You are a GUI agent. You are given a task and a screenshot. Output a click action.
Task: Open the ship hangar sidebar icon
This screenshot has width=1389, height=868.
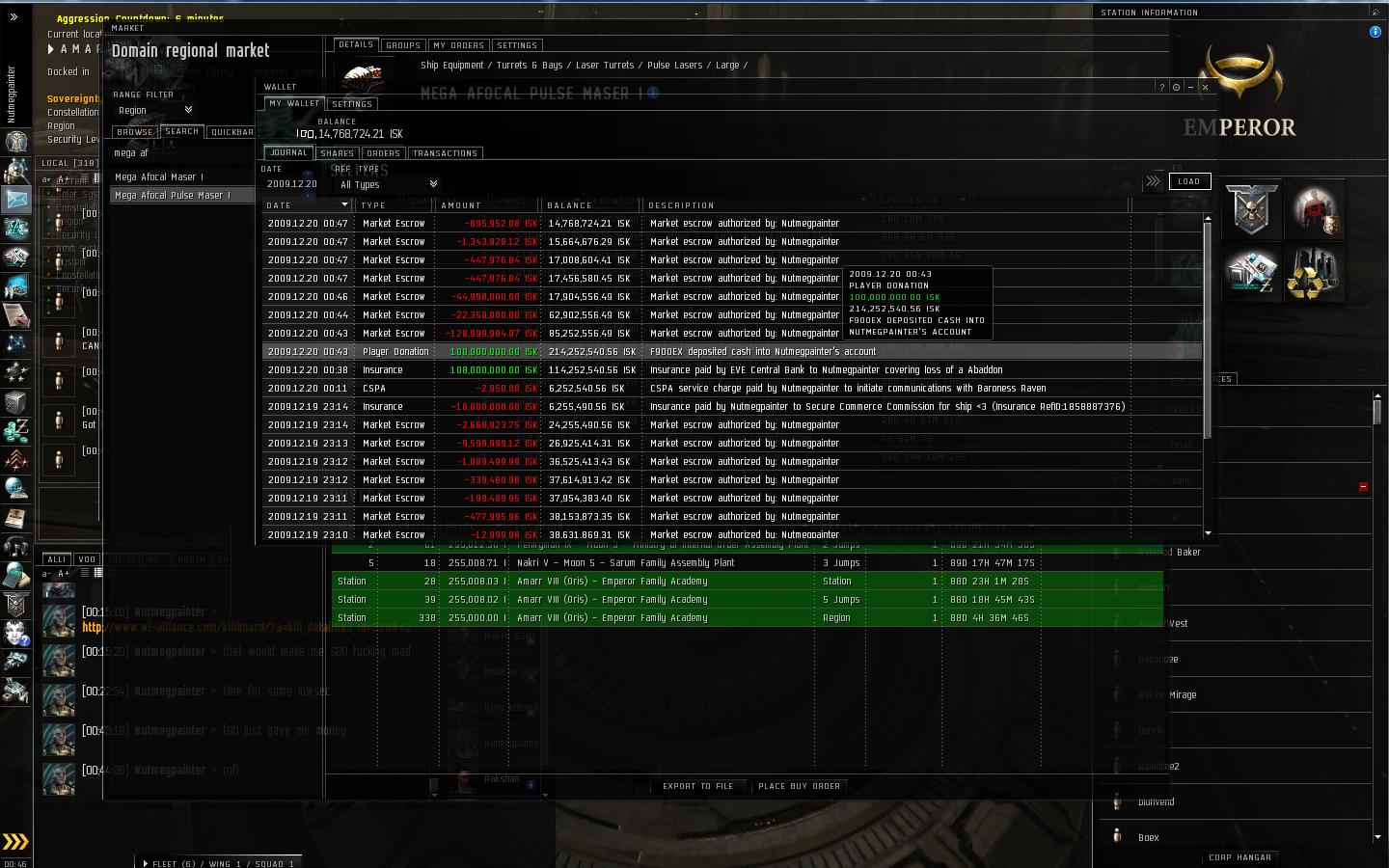point(16,663)
